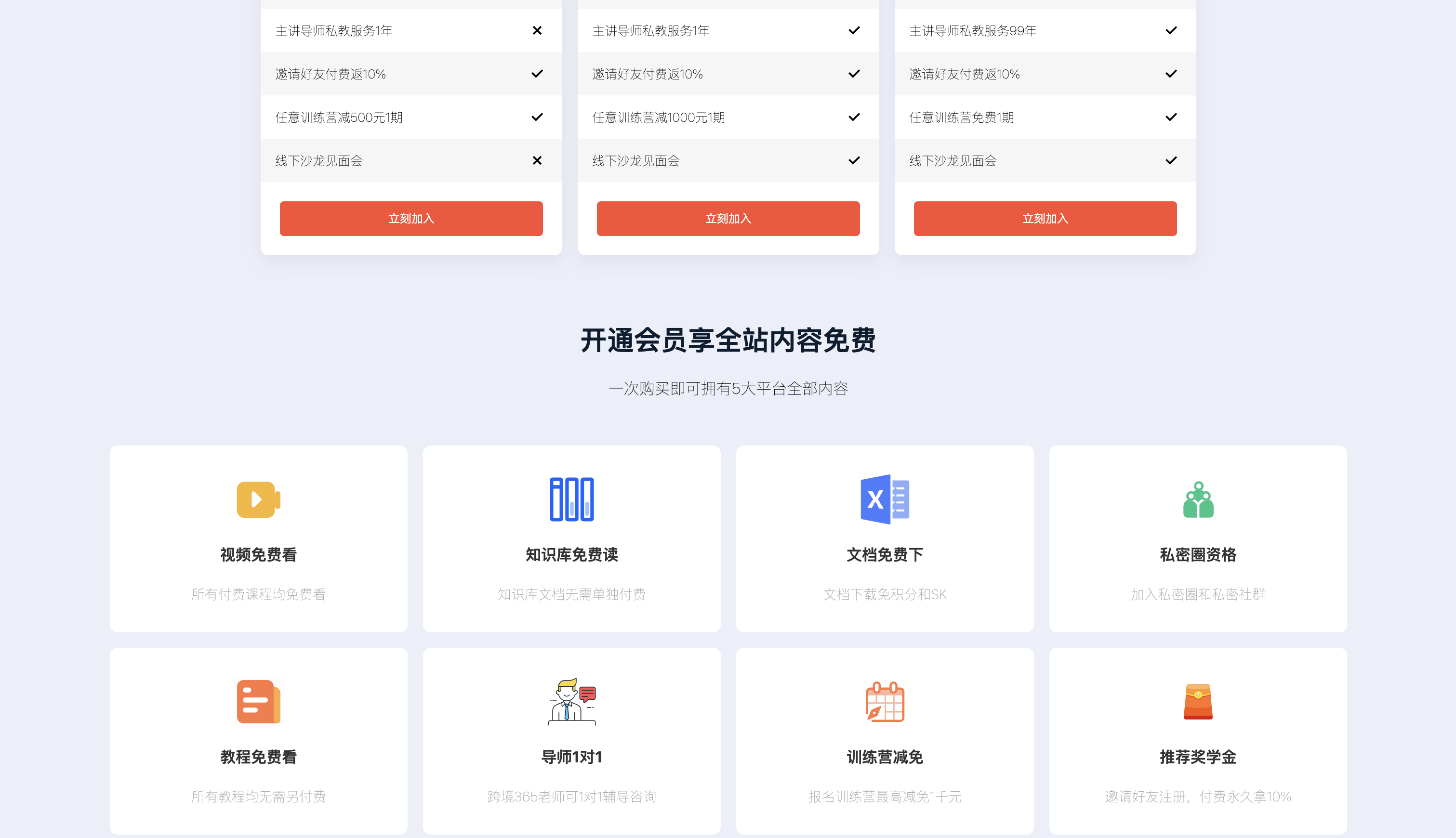Viewport: 1456px width, 838px height.
Task: Select the Excel document icon above 文档免费下
Action: click(x=884, y=499)
